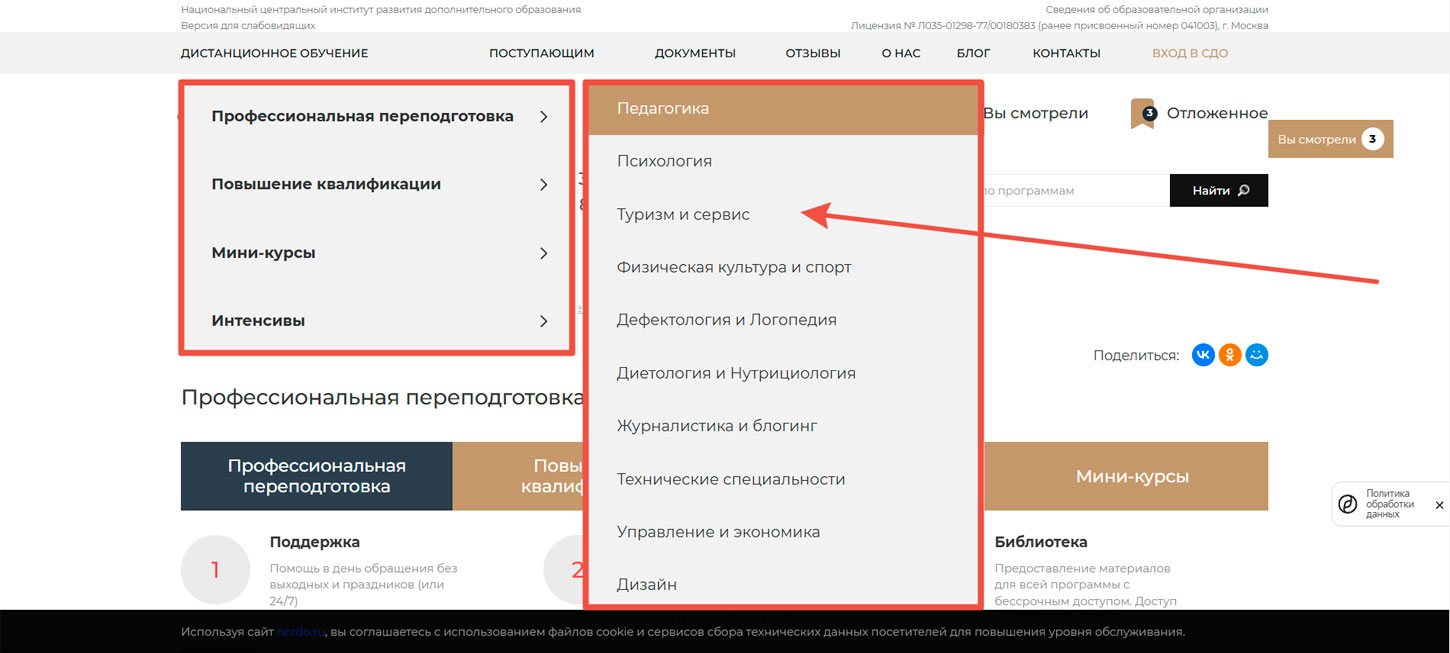Go to Отзывы in the navigation bar

813,53
